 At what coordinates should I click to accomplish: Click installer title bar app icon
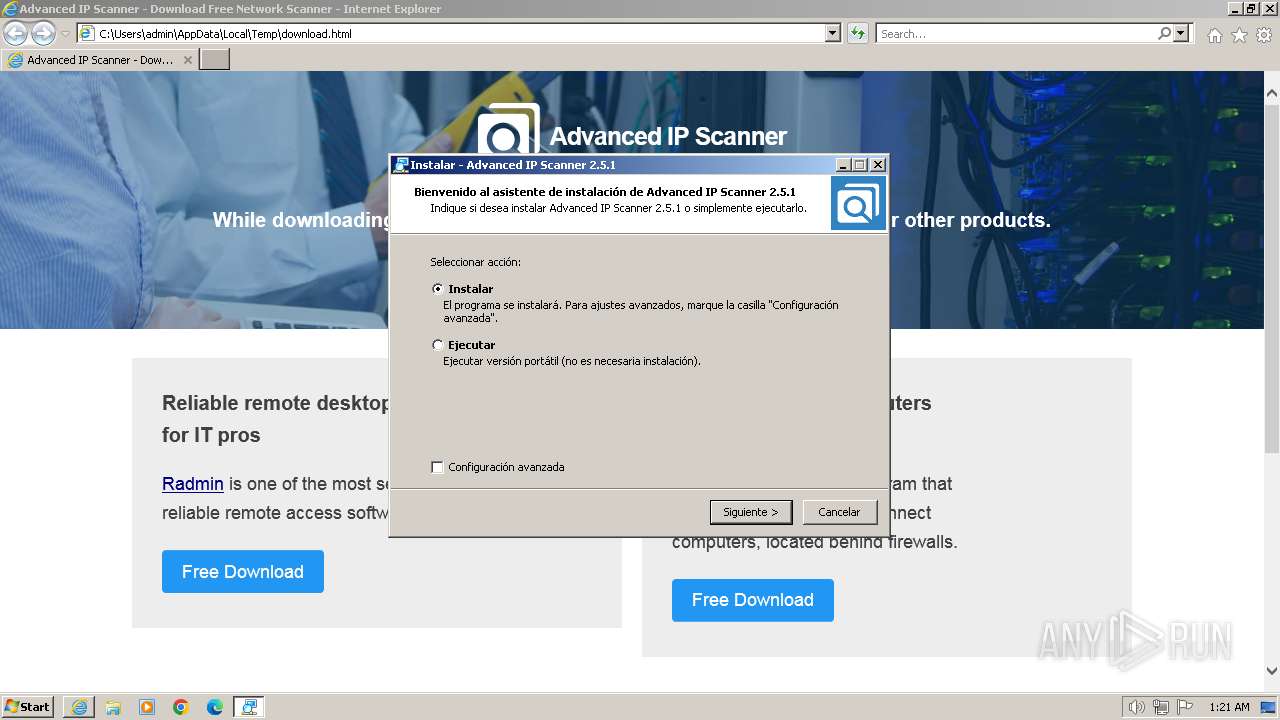400,165
